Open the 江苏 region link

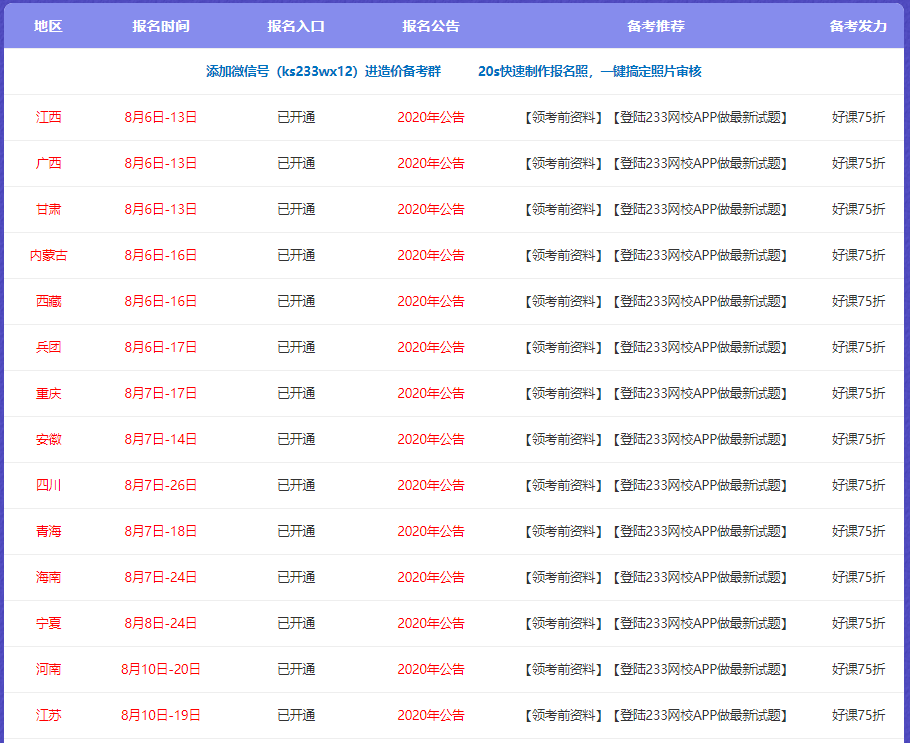48,715
